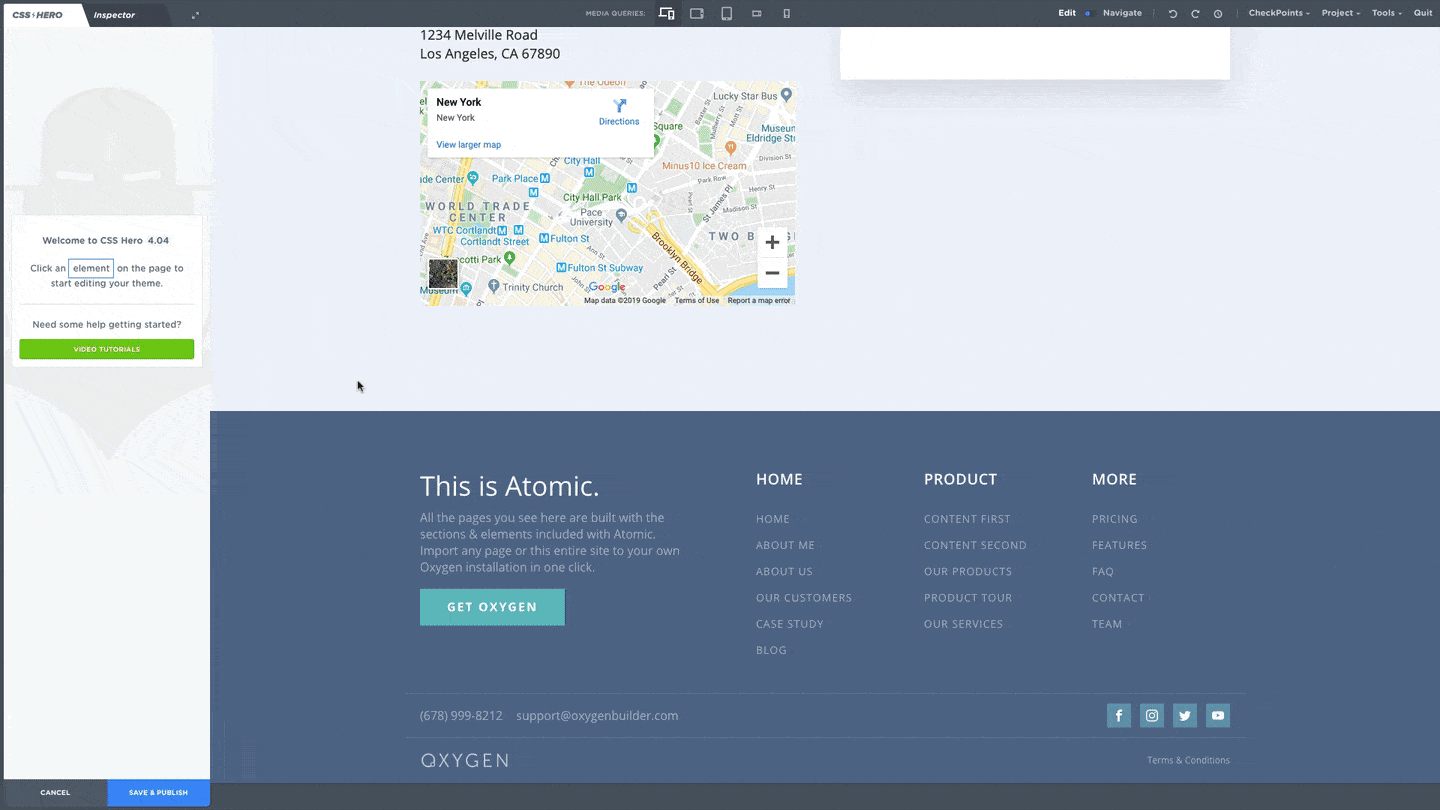Open the Content Second footer link
Screen dimensions: 1440x810
tap(975, 545)
